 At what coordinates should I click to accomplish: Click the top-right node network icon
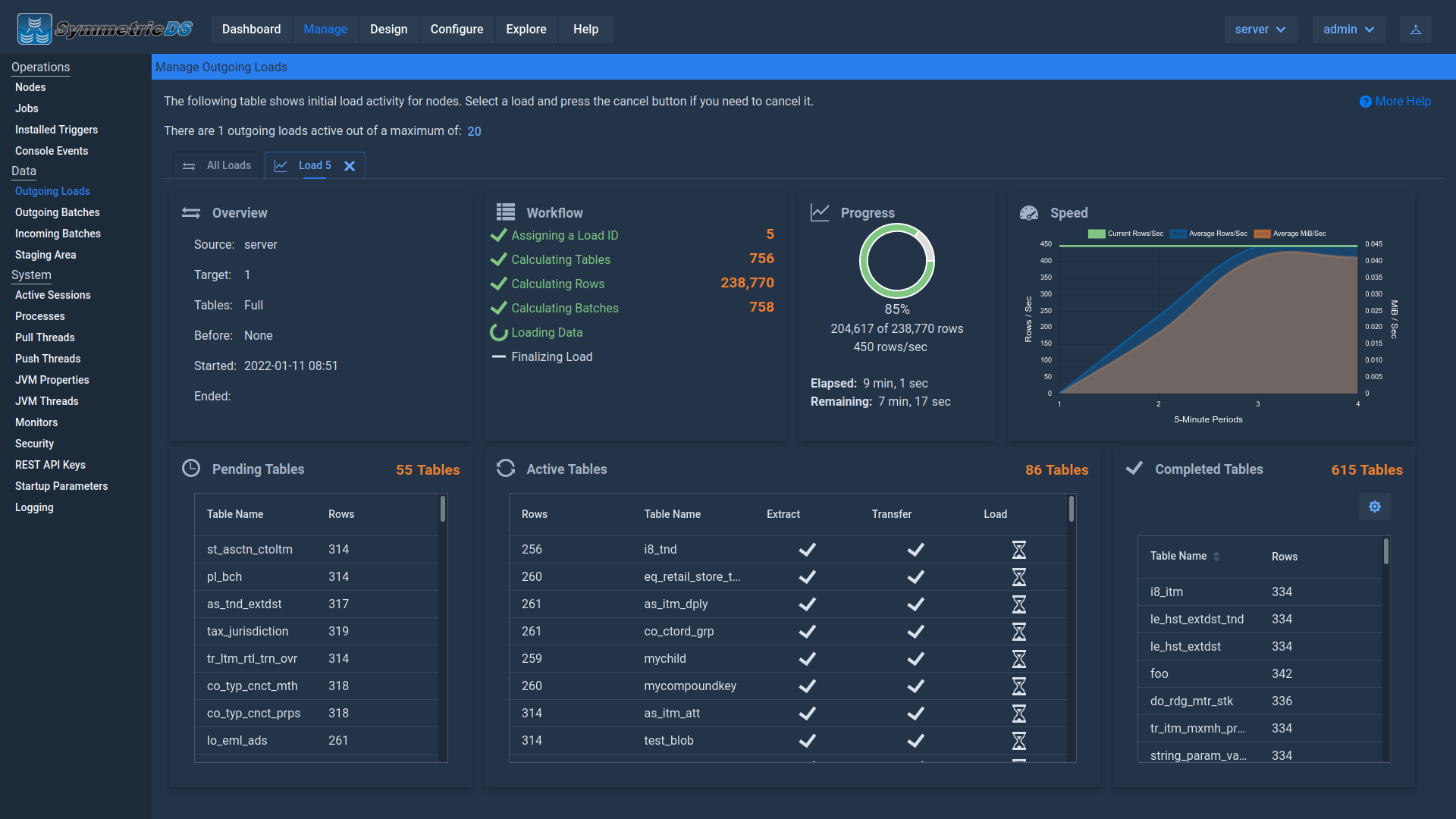pyautogui.click(x=1415, y=30)
